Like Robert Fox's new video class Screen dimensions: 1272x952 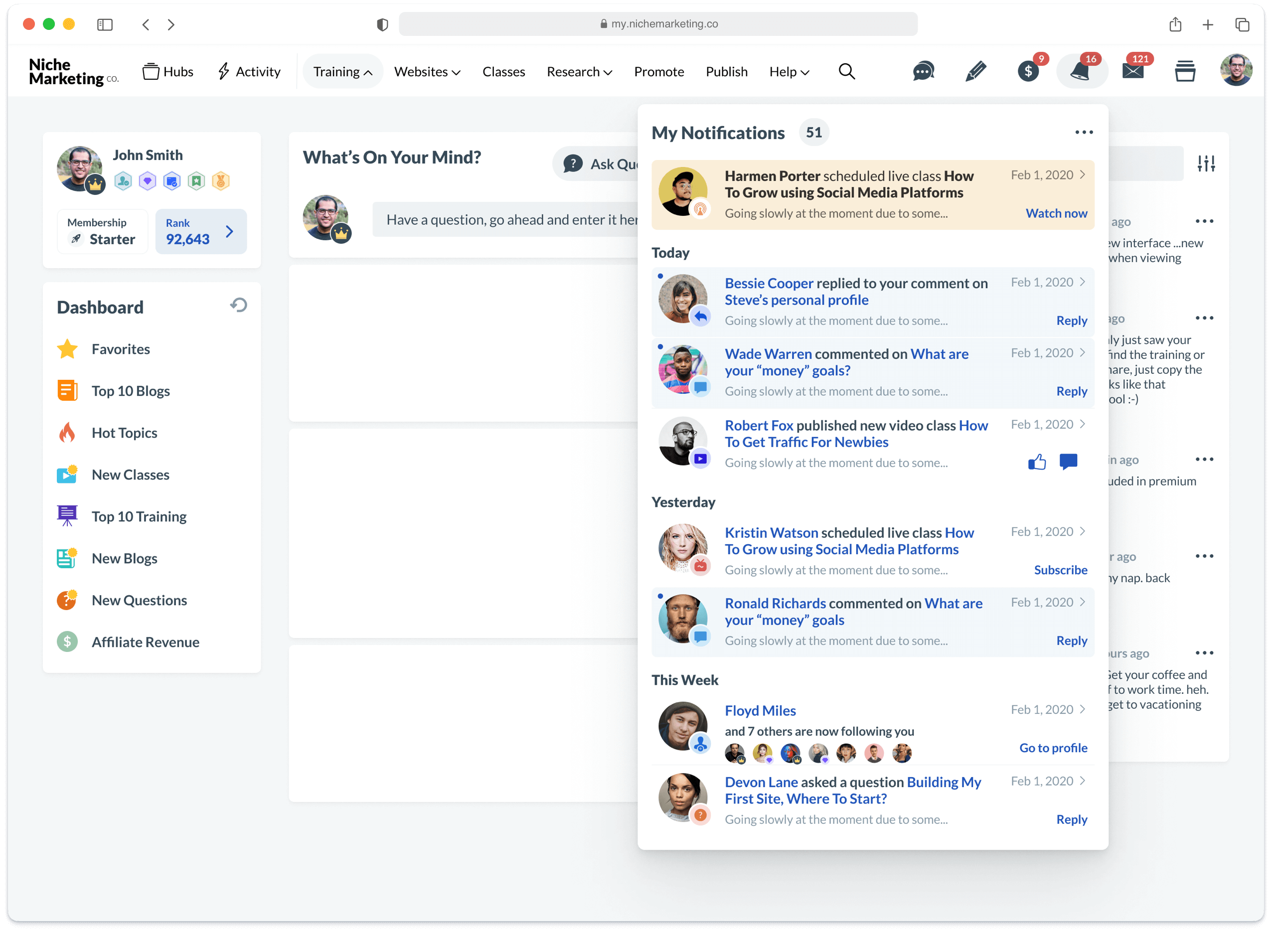[x=1037, y=462]
